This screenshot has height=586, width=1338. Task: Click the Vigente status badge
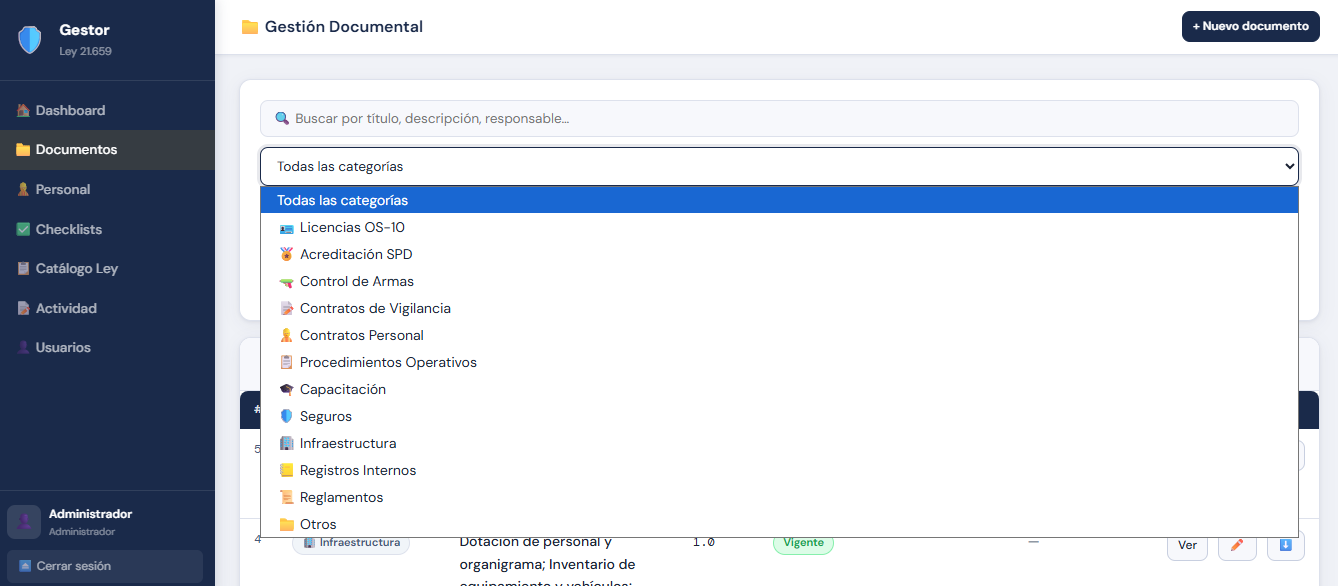[803, 543]
